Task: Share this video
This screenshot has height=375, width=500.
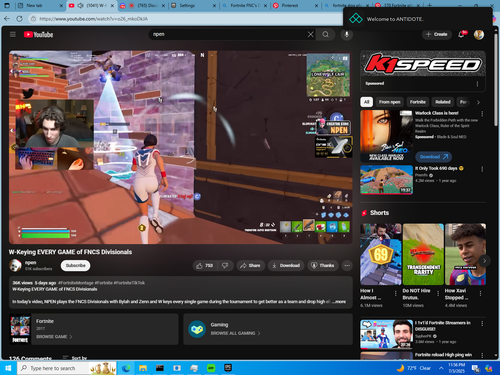Action: [x=250, y=265]
